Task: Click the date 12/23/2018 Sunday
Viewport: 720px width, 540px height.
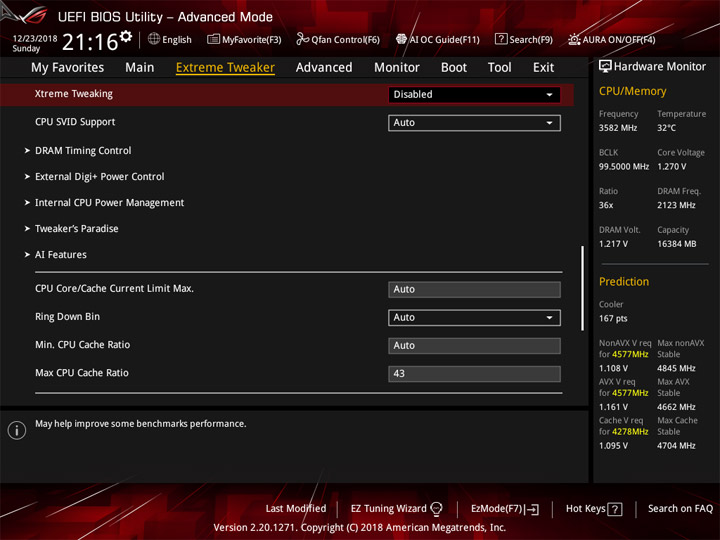Action: (x=34, y=43)
